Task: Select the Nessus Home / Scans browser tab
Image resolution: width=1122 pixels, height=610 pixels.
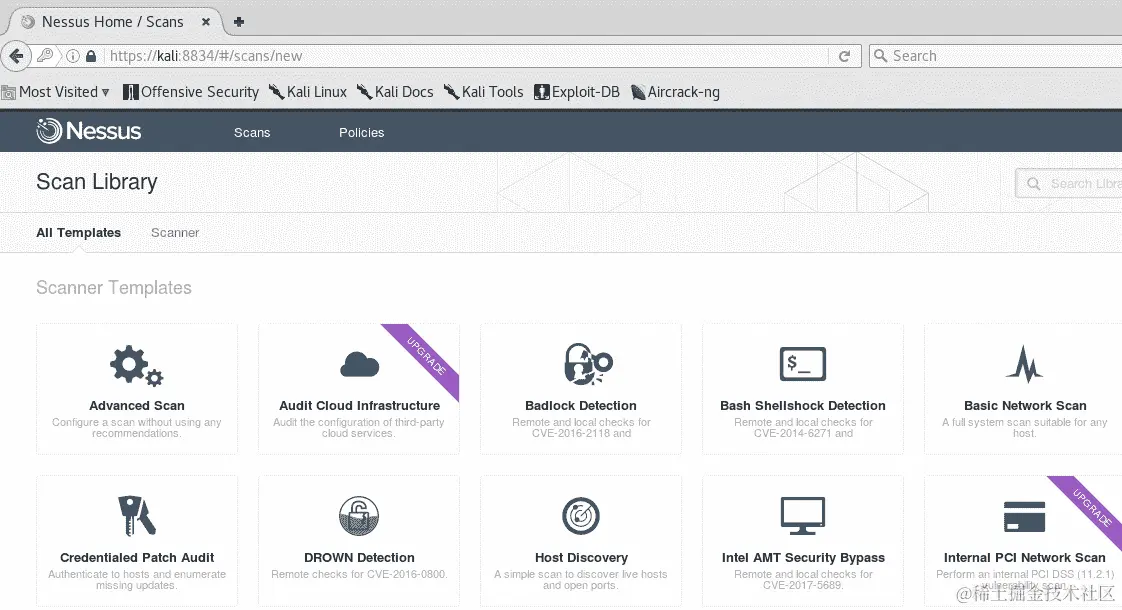Action: pyautogui.click(x=113, y=22)
